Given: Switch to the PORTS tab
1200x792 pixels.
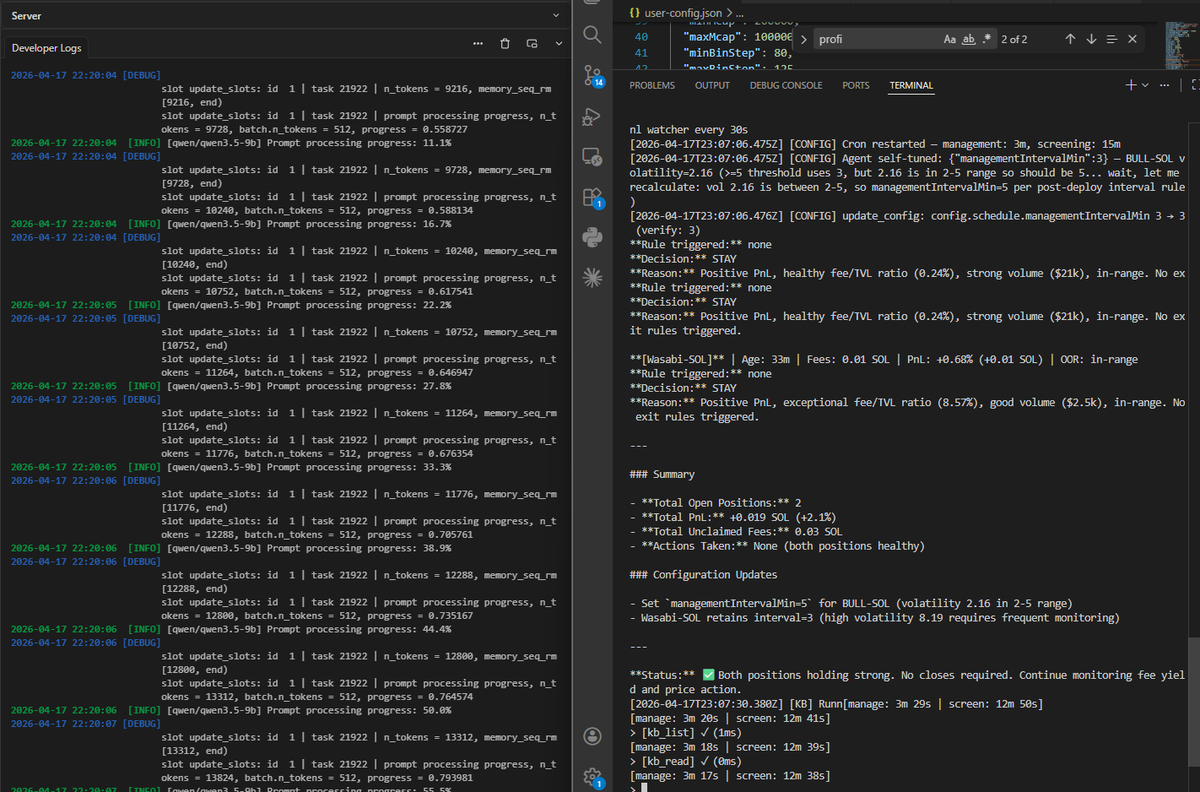Looking at the screenshot, I should click(x=856, y=86).
